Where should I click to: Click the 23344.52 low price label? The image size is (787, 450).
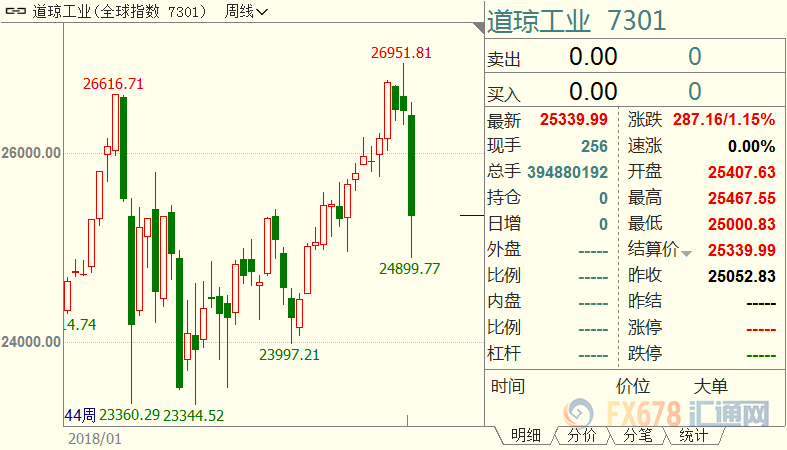point(194,414)
